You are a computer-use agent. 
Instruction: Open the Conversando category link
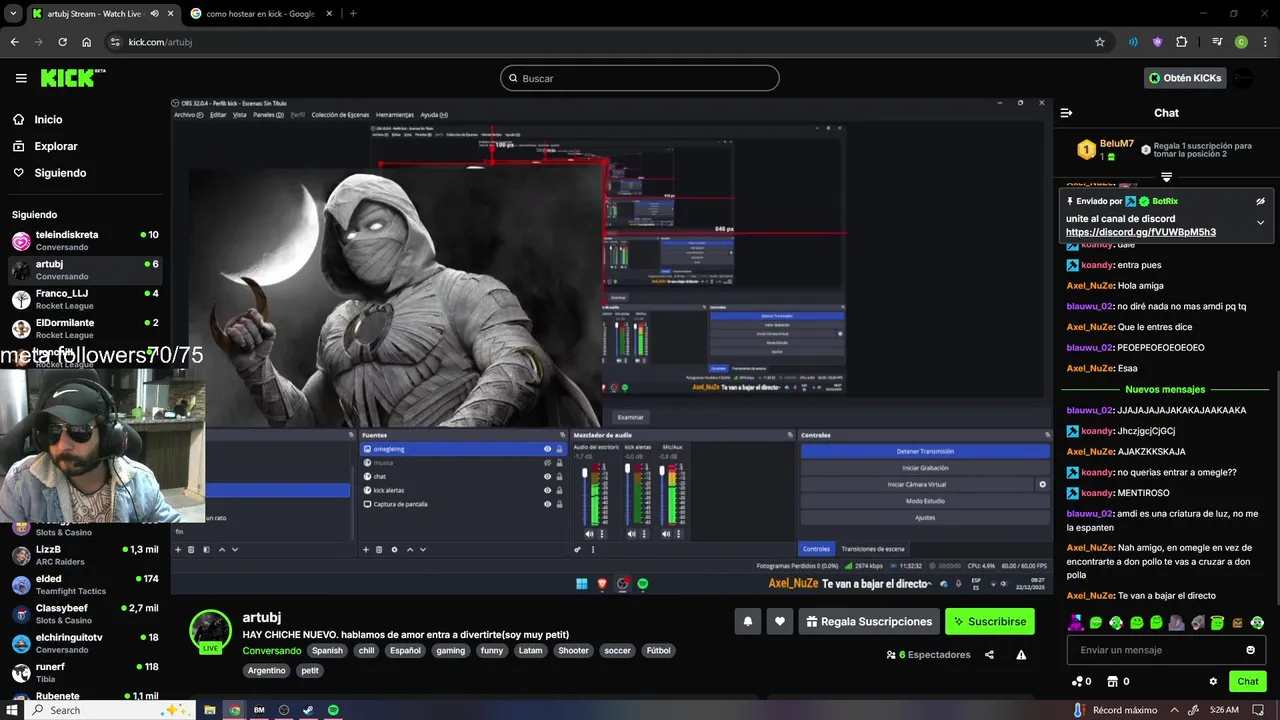coord(272,650)
